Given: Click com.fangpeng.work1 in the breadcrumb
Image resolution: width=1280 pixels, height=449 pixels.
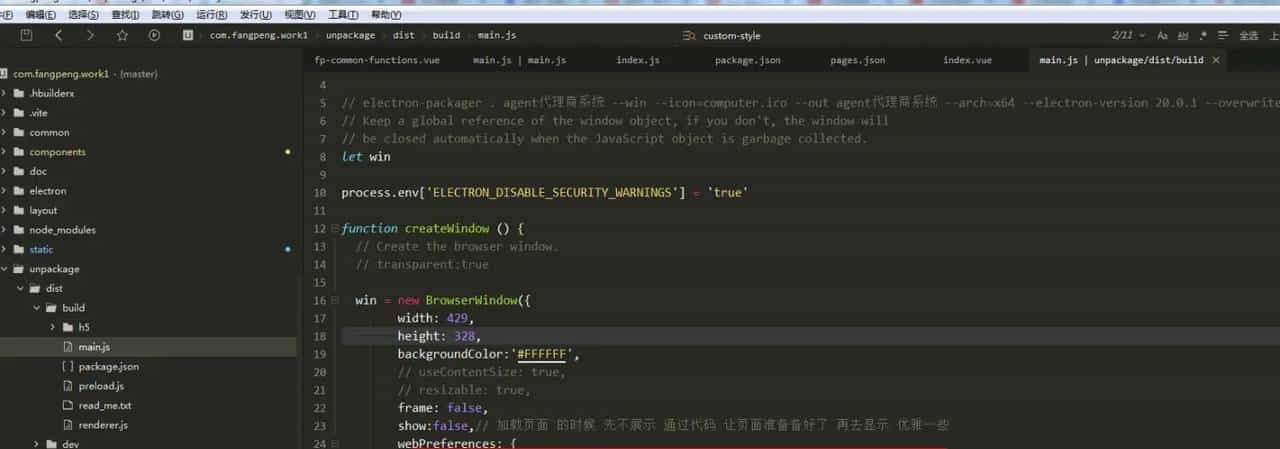Looking at the screenshot, I should [x=259, y=35].
